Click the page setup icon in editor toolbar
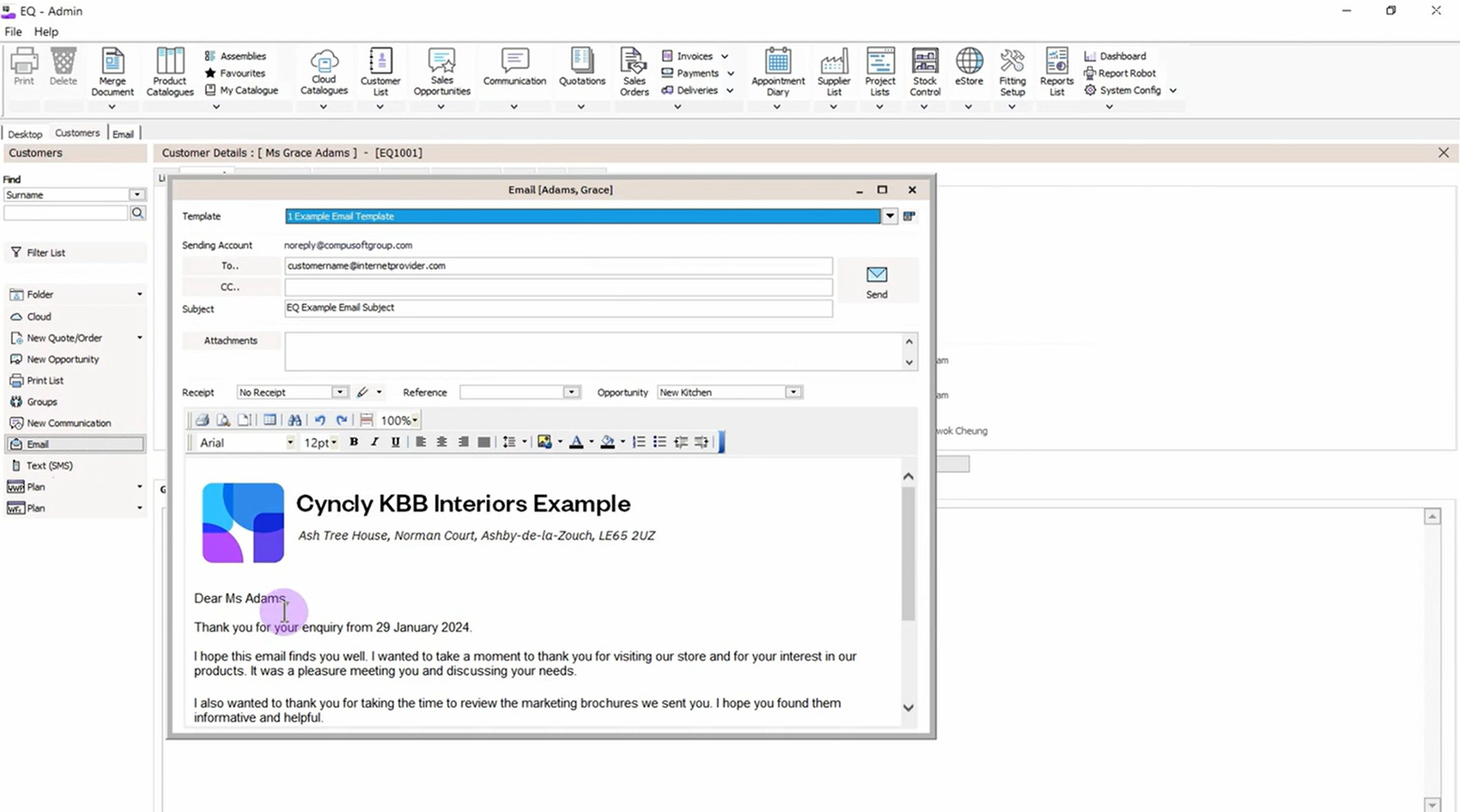The image size is (1460, 812). tap(244, 420)
